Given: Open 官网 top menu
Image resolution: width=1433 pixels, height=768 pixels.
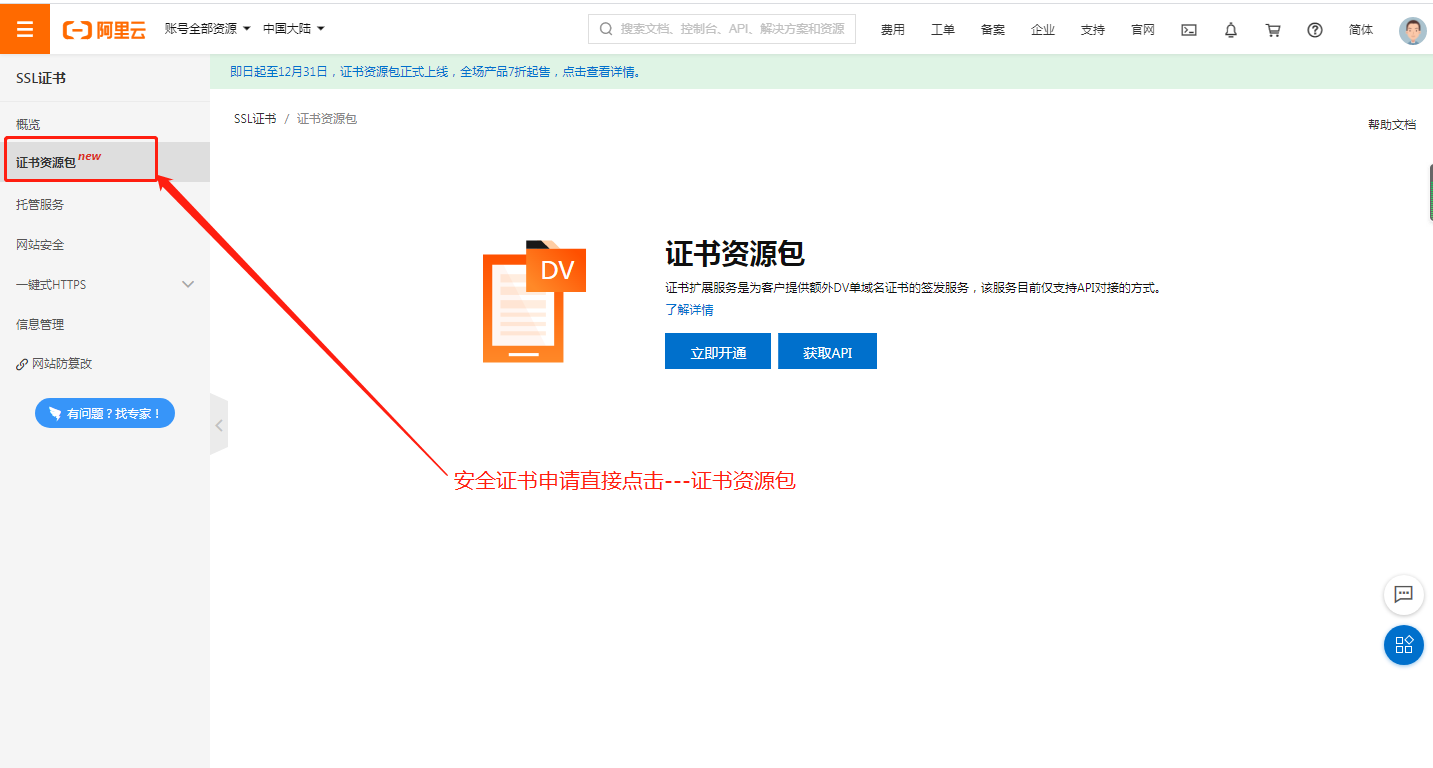Looking at the screenshot, I should tap(1143, 30).
